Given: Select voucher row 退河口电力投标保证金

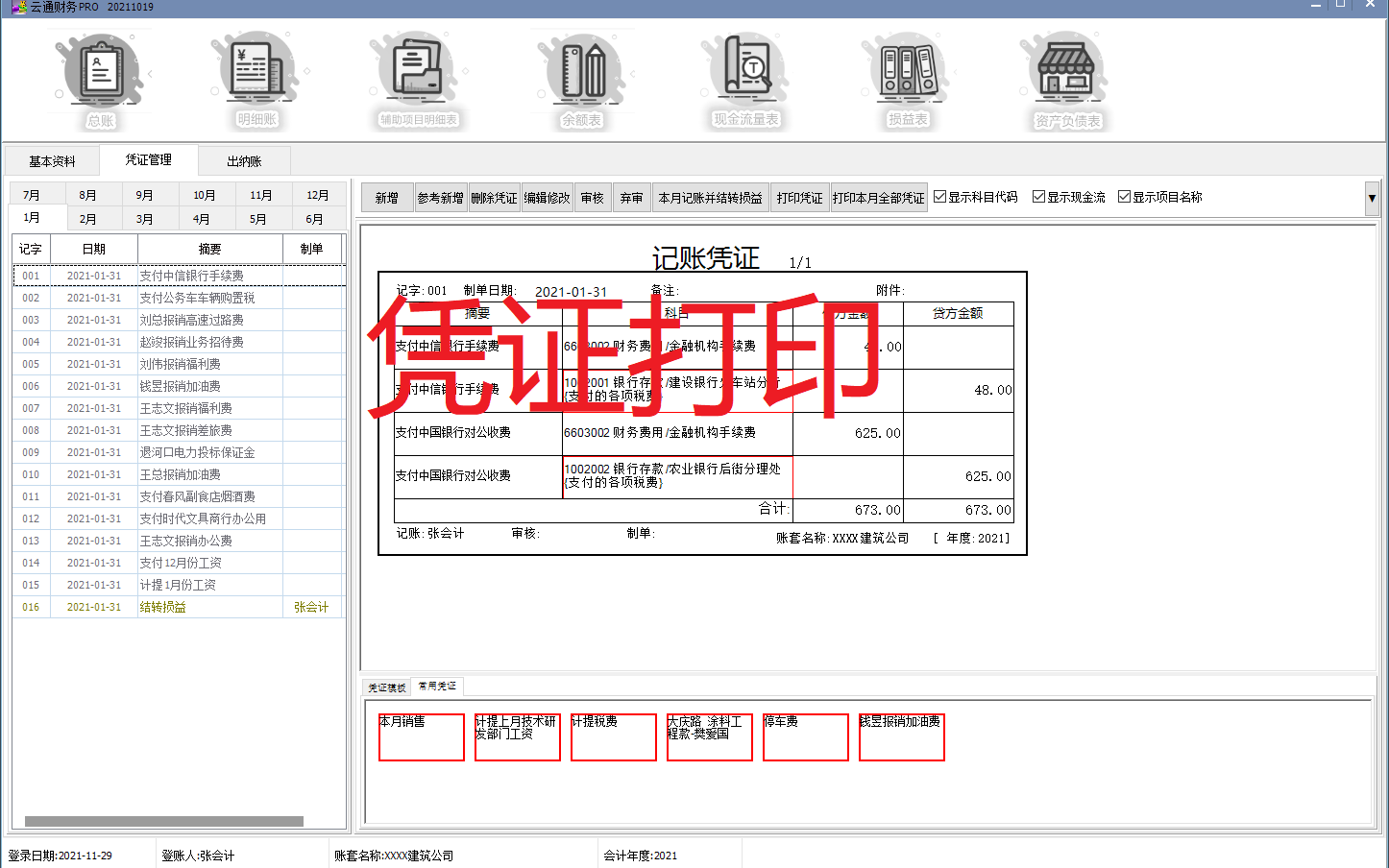Looking at the screenshot, I should click(179, 452).
